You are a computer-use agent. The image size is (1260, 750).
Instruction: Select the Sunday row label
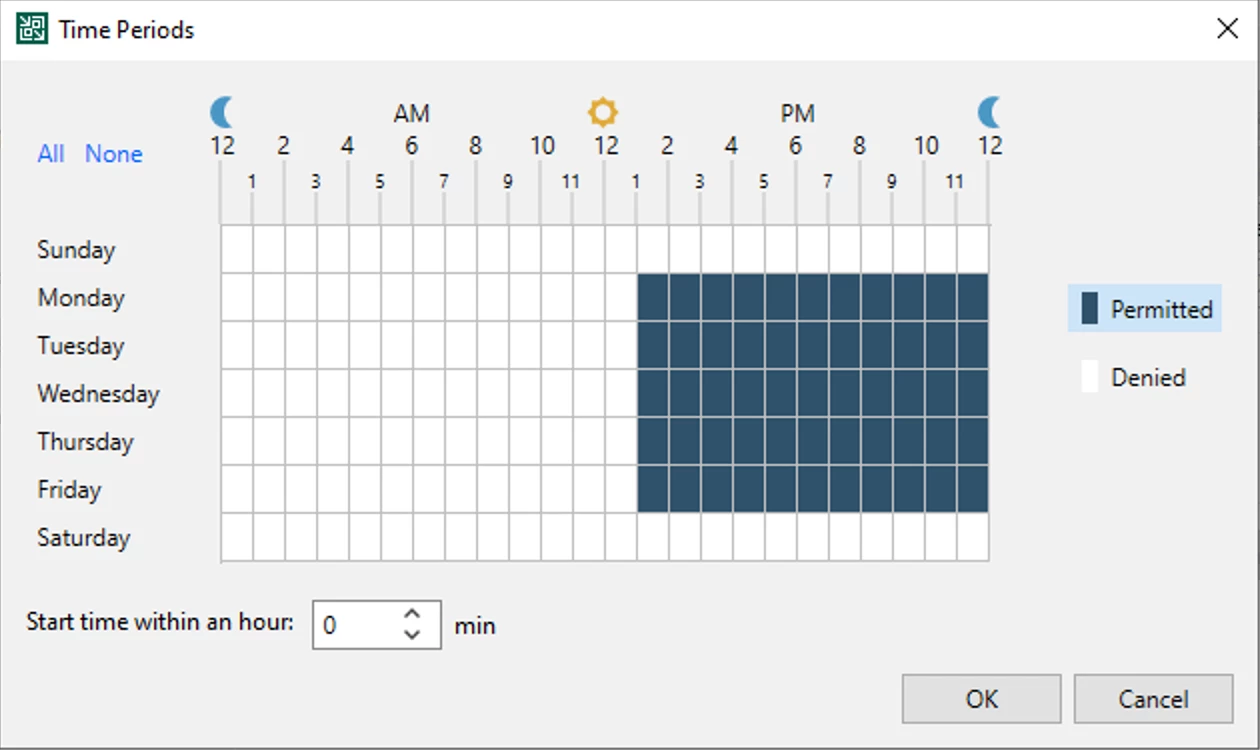pyautogui.click(x=76, y=249)
